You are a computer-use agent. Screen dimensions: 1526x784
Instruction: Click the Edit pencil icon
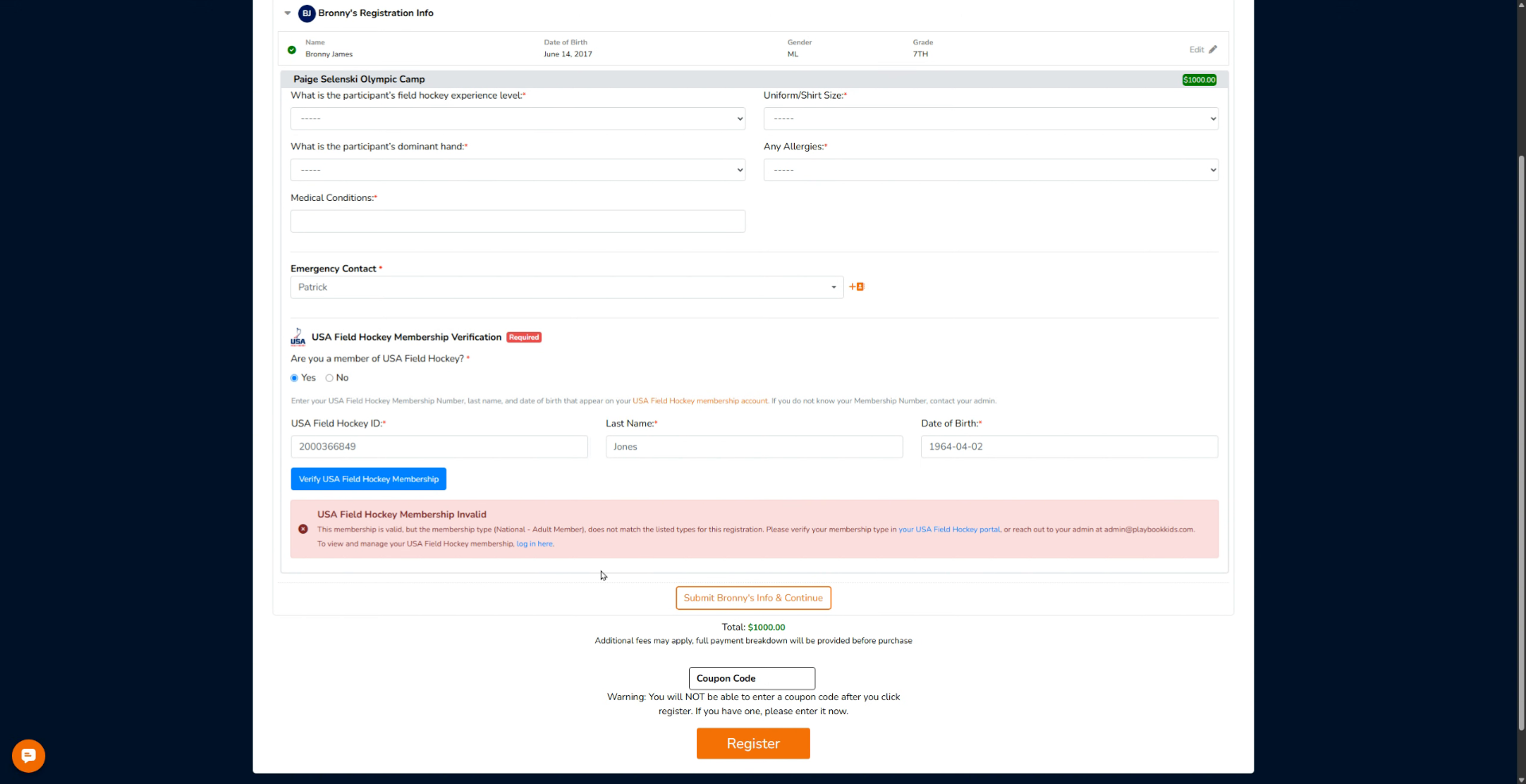coord(1213,49)
